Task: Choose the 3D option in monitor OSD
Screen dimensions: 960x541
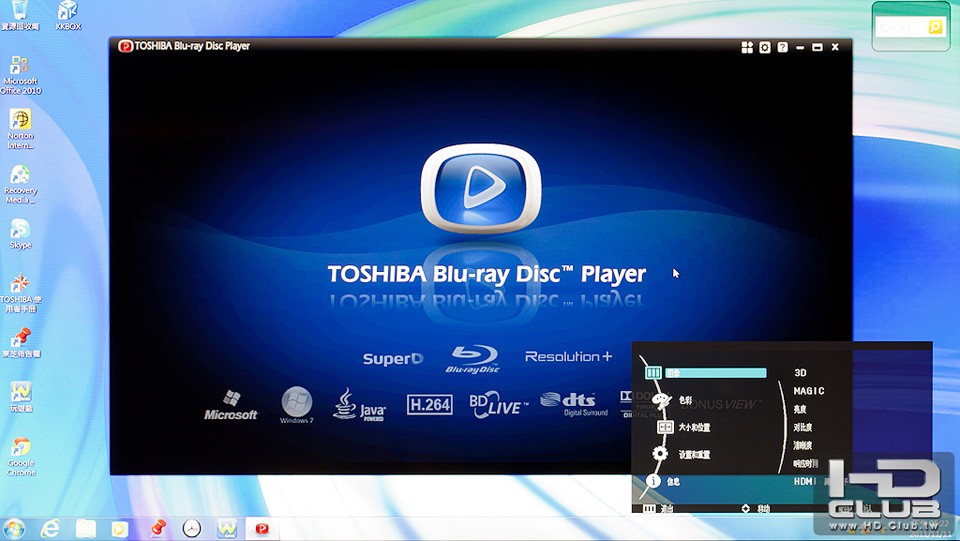Action: pos(800,373)
